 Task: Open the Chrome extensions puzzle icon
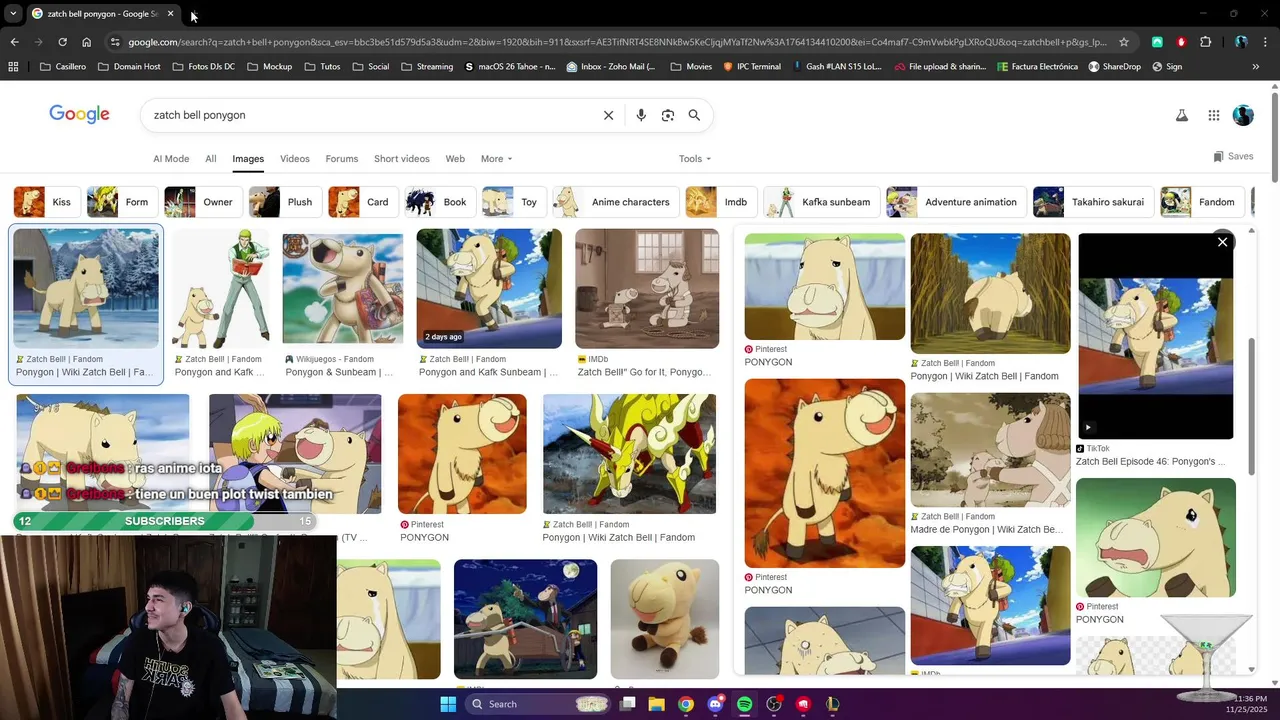pos(1205,42)
